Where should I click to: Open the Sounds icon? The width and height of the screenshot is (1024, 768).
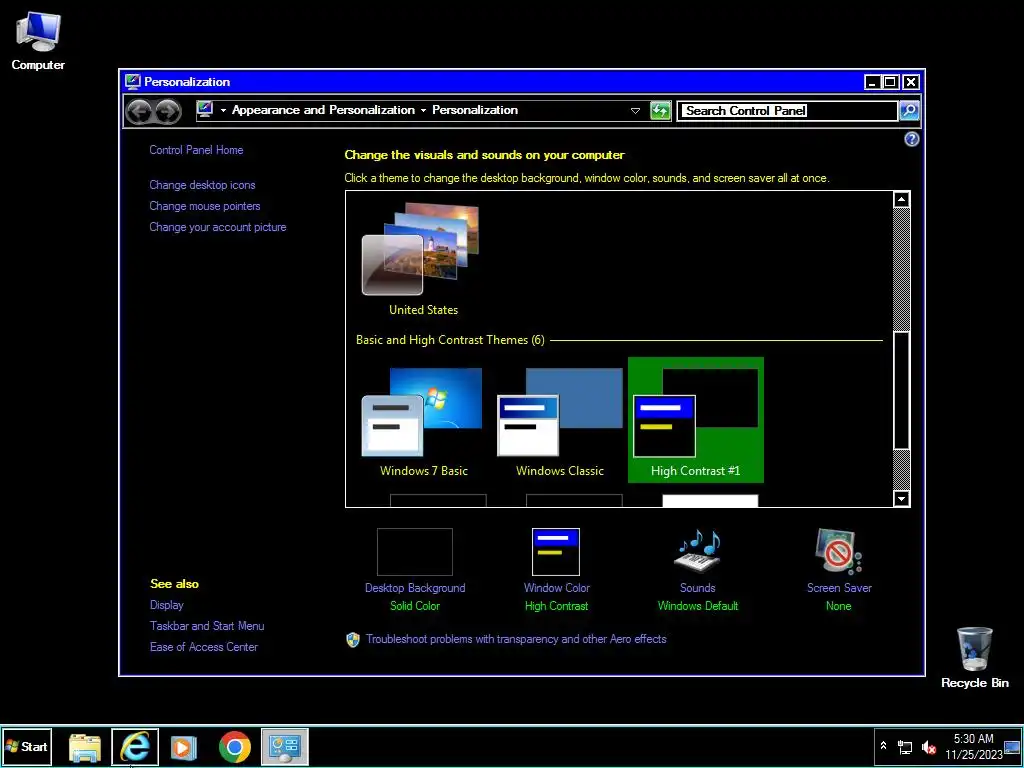click(x=697, y=551)
